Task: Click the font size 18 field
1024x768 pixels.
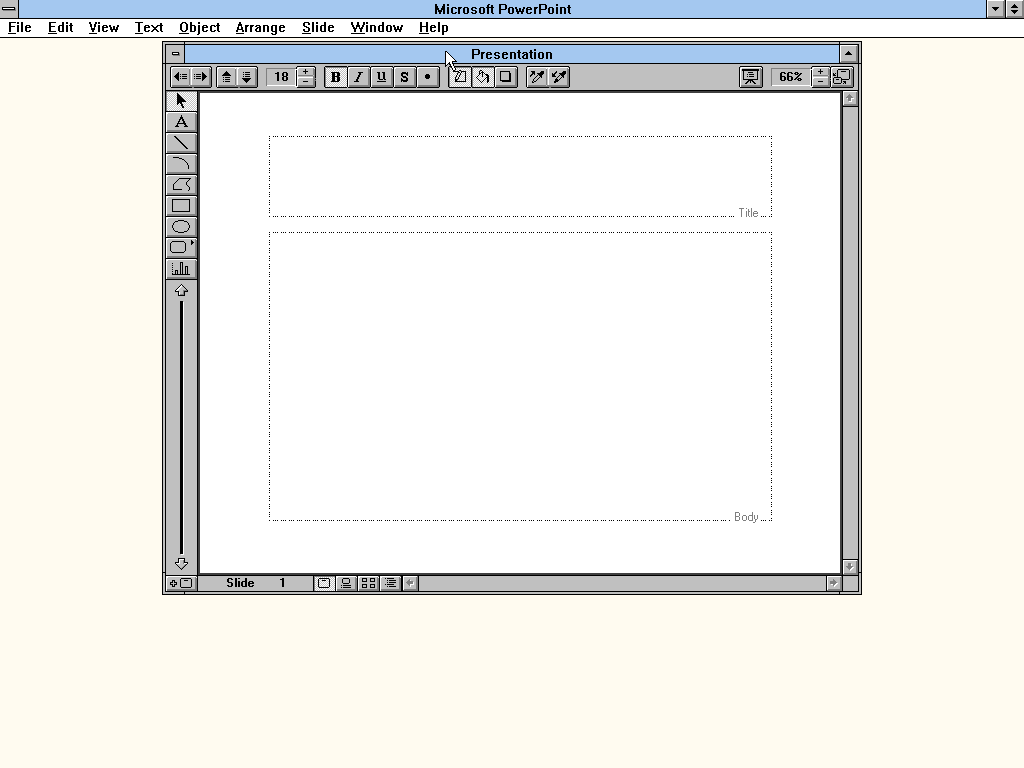Action: click(281, 77)
